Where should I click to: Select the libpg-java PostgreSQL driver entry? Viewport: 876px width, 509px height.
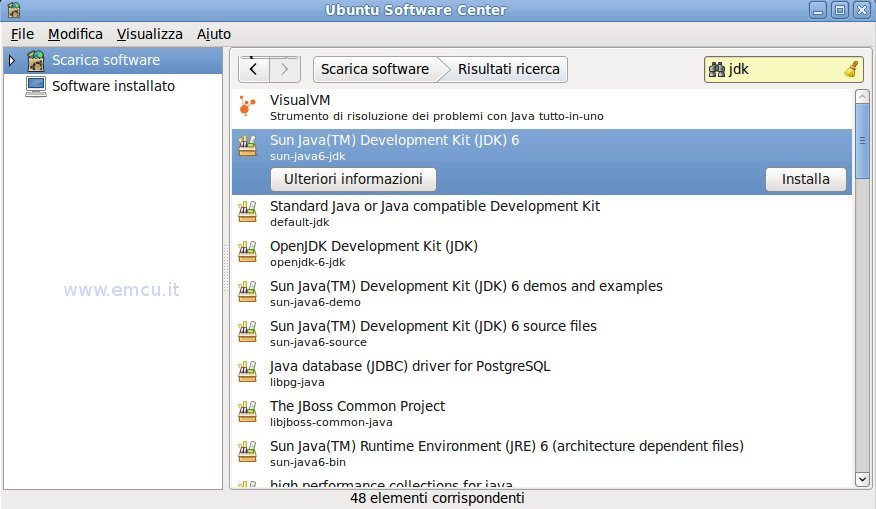(x=542, y=373)
